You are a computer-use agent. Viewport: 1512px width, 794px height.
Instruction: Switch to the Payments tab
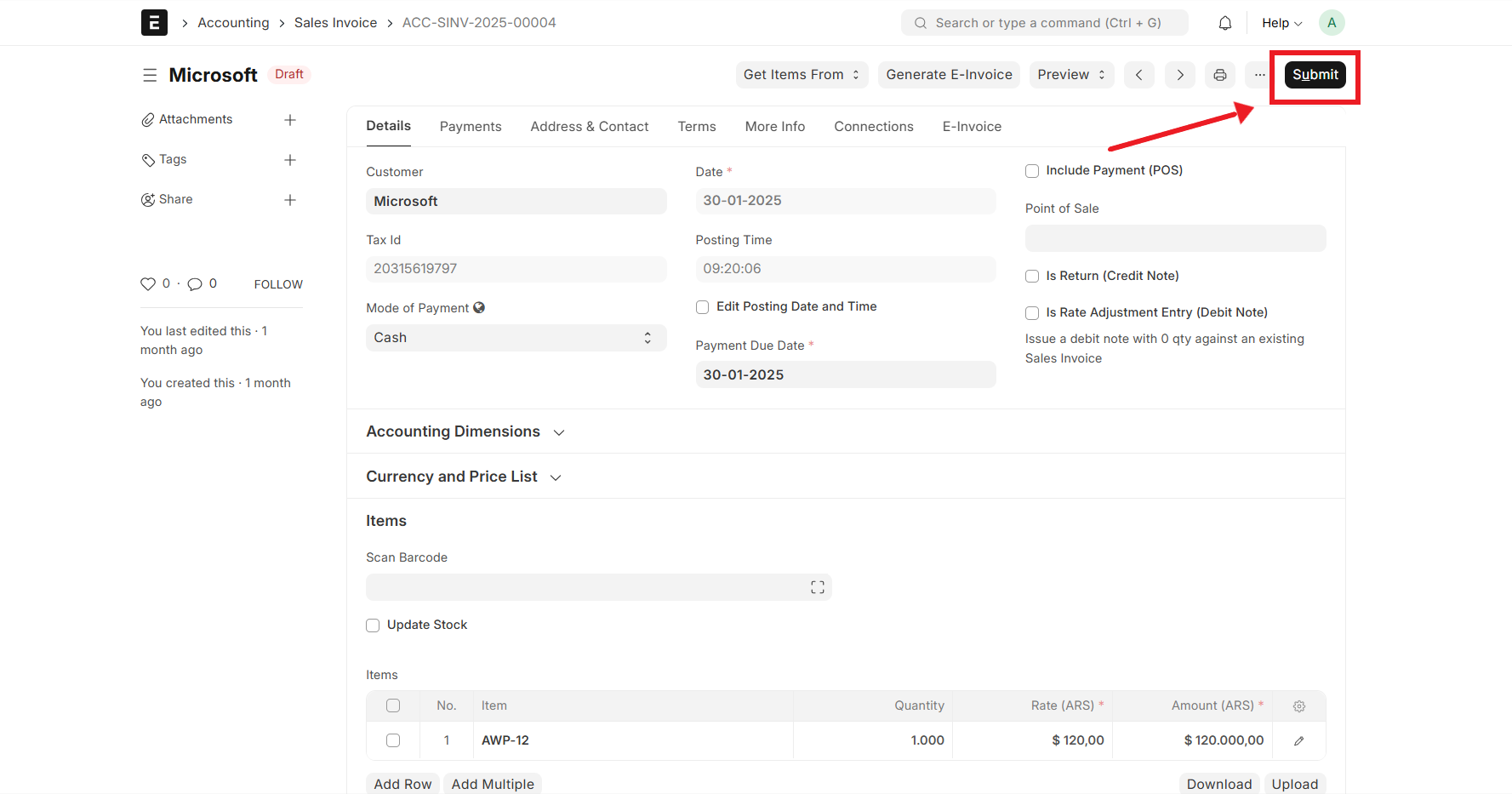click(x=471, y=126)
